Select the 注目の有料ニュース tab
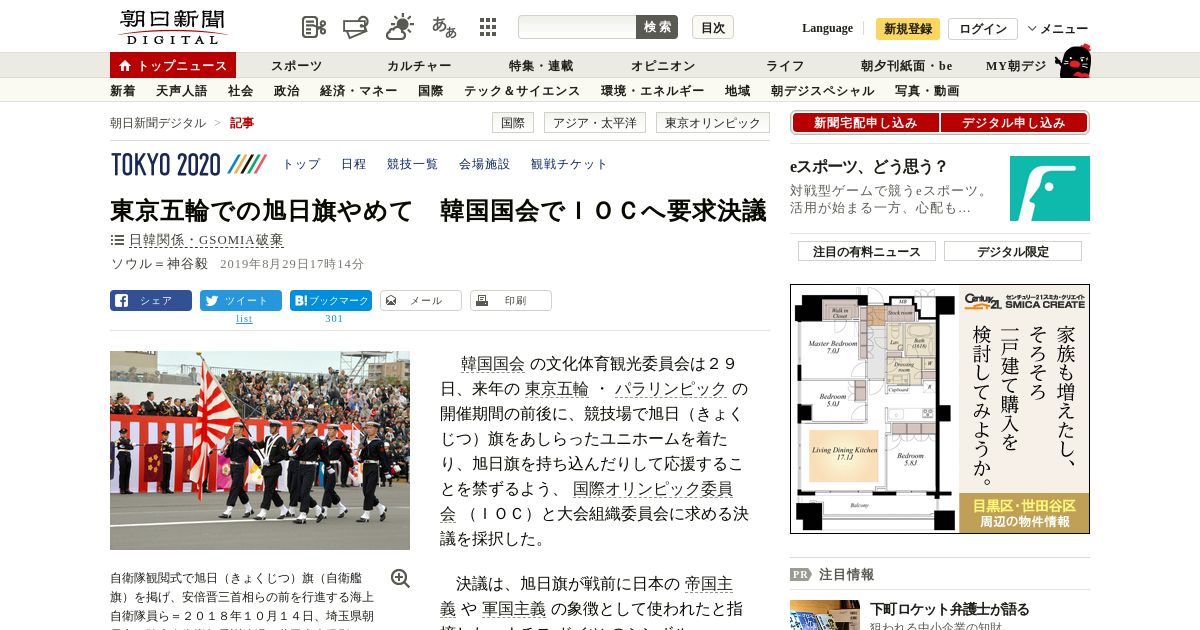Screen dimensions: 1200x630 tap(867, 251)
